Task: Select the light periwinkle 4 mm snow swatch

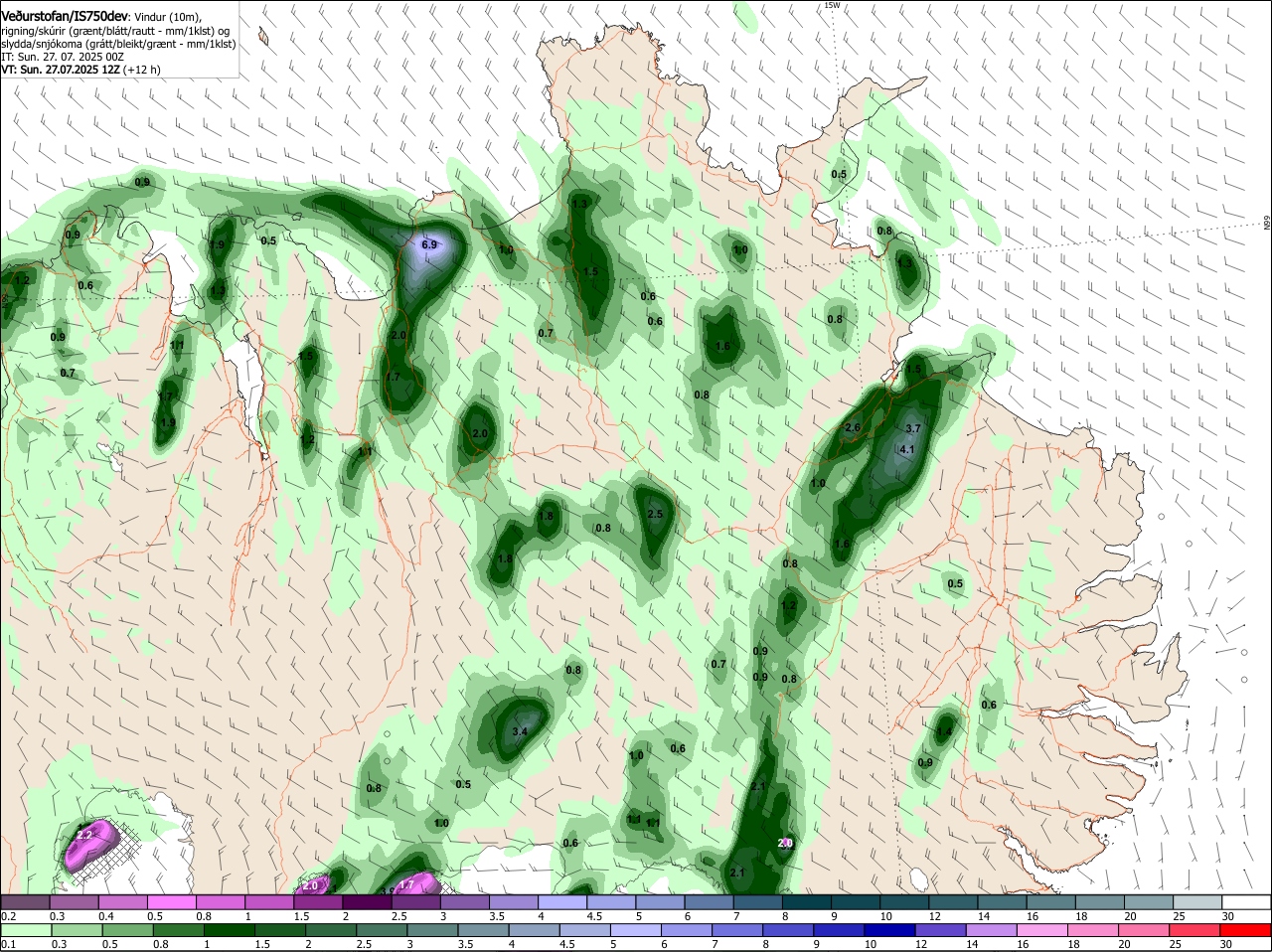Action: [562, 901]
